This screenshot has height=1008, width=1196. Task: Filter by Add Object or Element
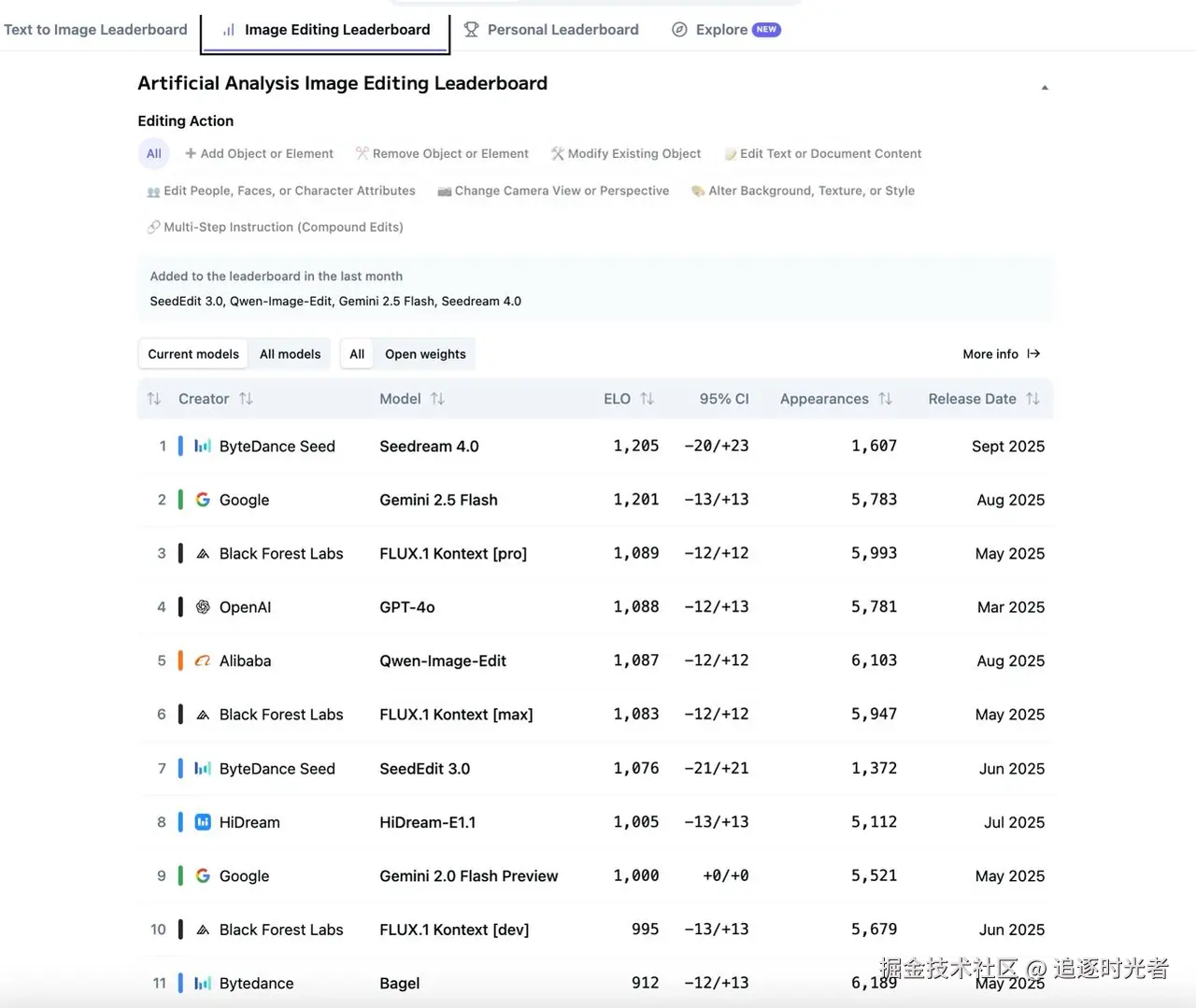259,154
